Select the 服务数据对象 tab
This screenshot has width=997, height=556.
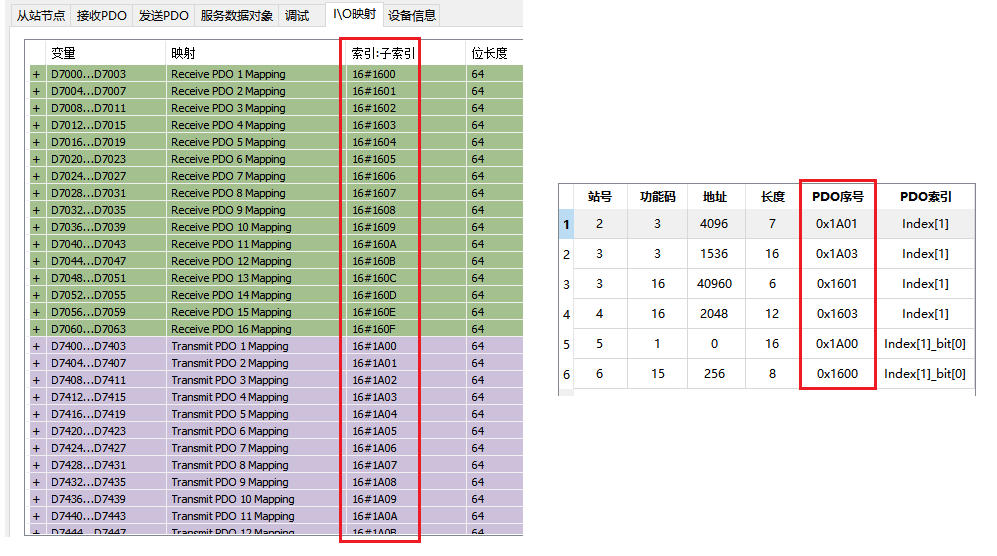point(237,15)
